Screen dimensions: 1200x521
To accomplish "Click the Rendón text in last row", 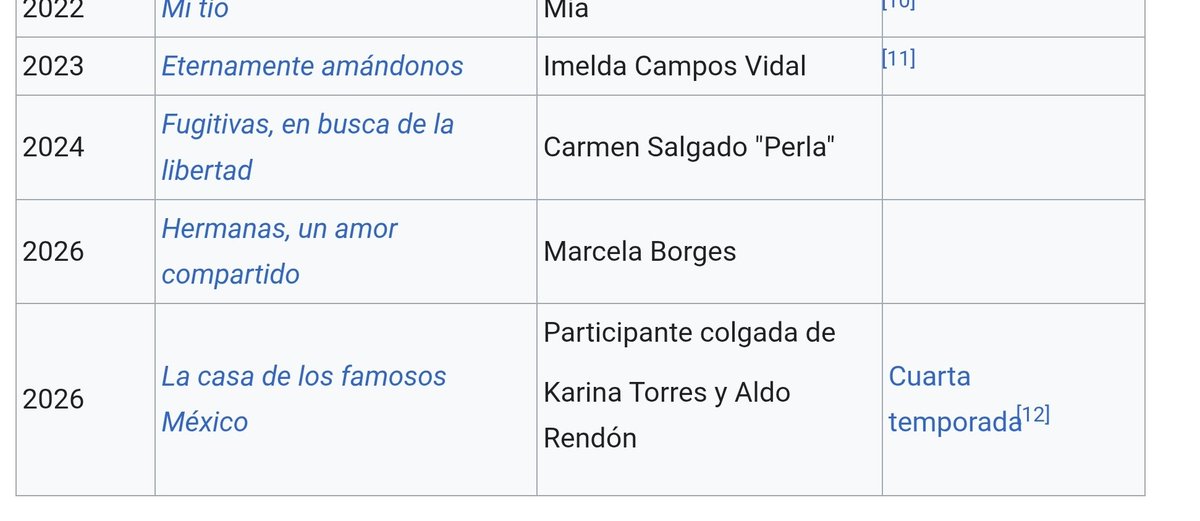I will click(x=590, y=438).
